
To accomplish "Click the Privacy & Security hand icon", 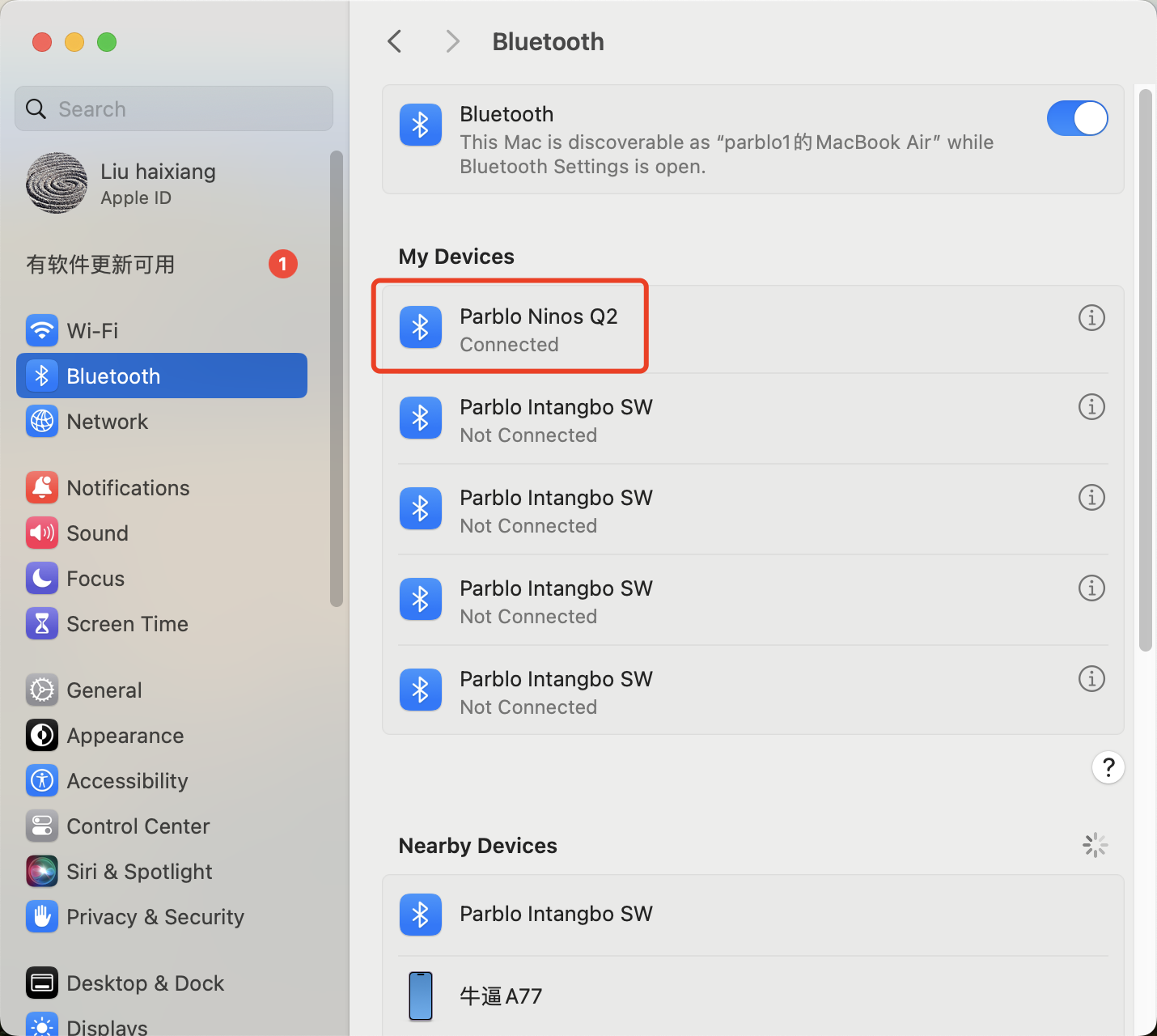I will point(41,916).
